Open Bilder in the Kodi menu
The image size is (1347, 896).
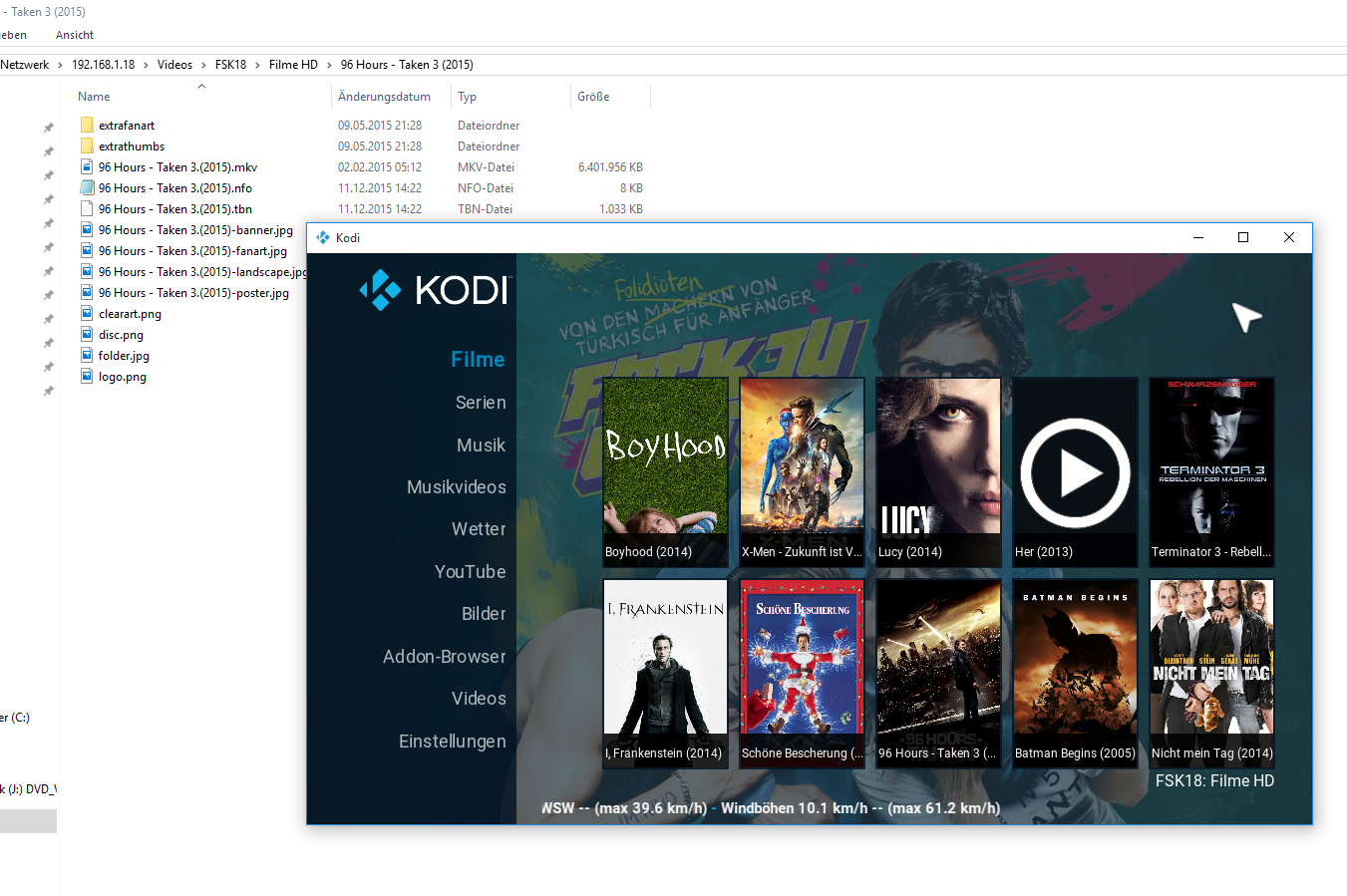tap(484, 614)
